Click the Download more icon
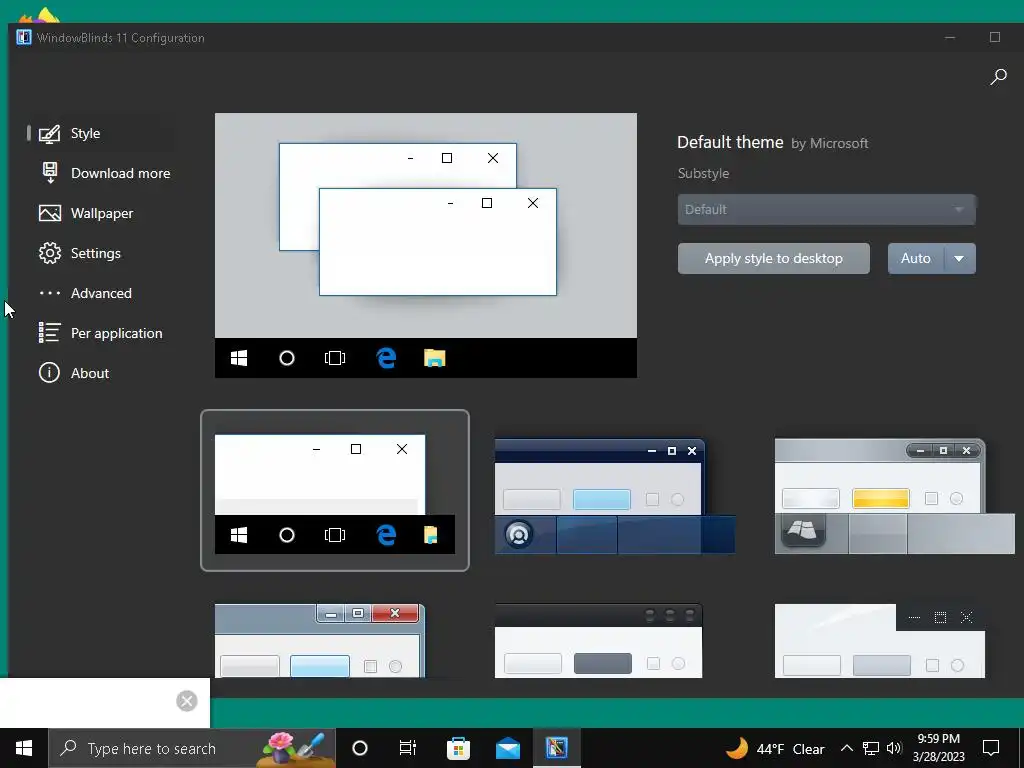1024x768 pixels. 50,173
